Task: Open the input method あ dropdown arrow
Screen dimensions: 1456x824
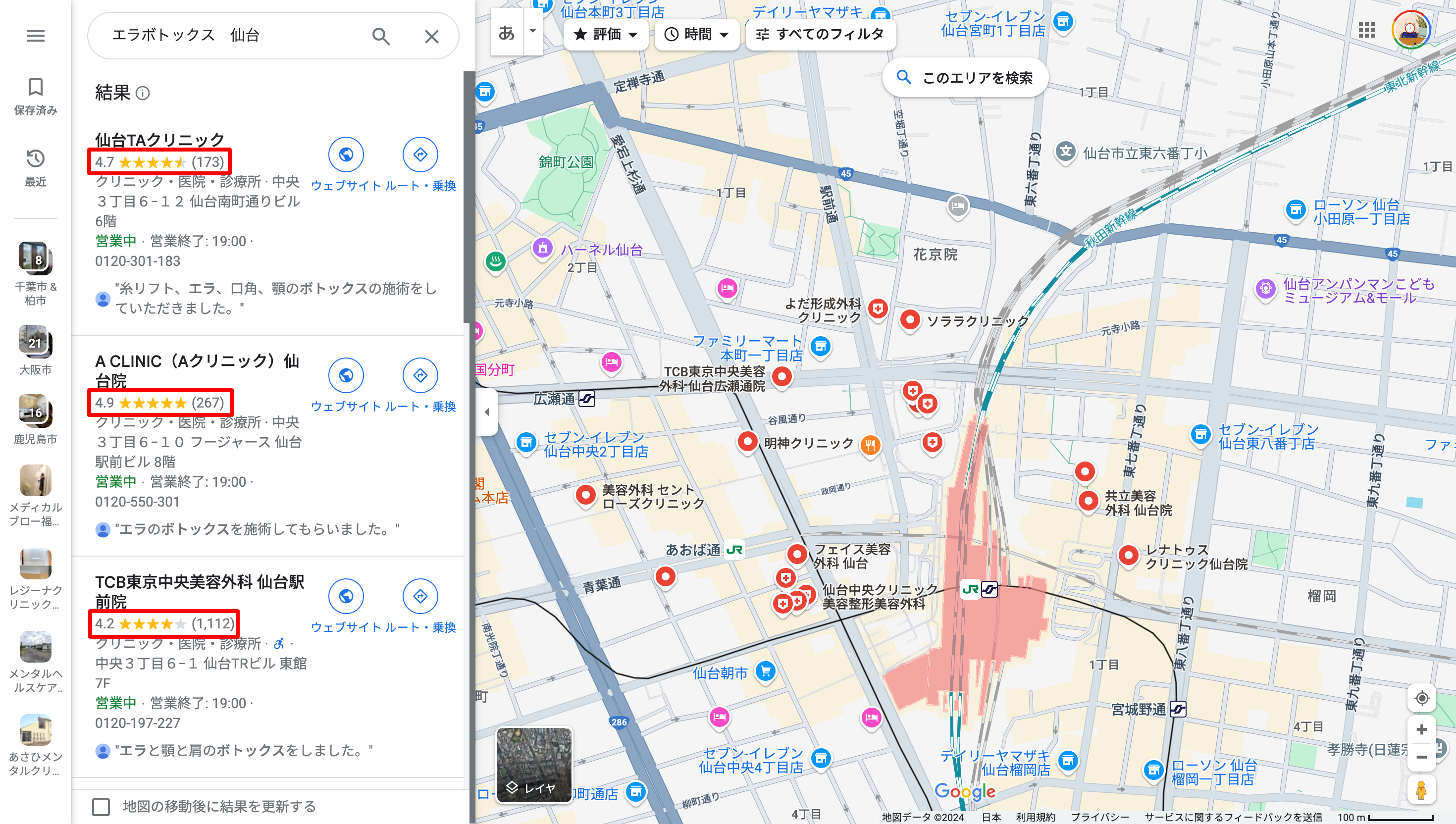Action: click(x=532, y=31)
